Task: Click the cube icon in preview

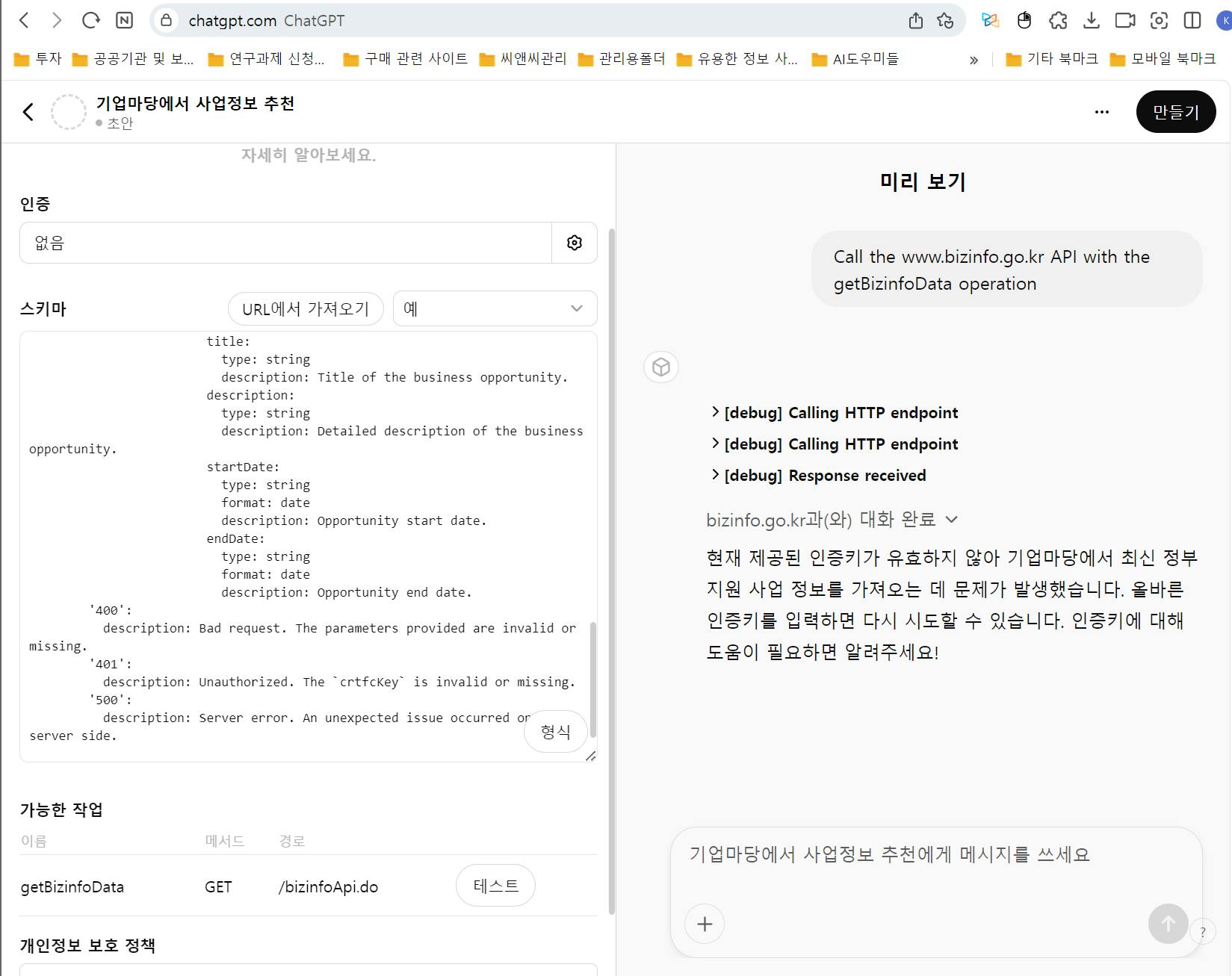Action: pyautogui.click(x=661, y=367)
